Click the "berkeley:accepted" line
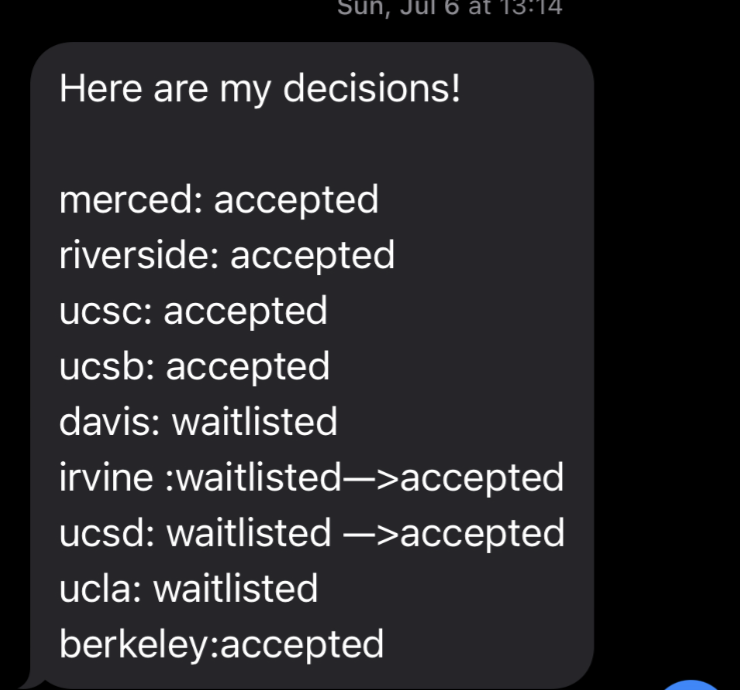Image resolution: width=740 pixels, height=690 pixels. coord(221,643)
